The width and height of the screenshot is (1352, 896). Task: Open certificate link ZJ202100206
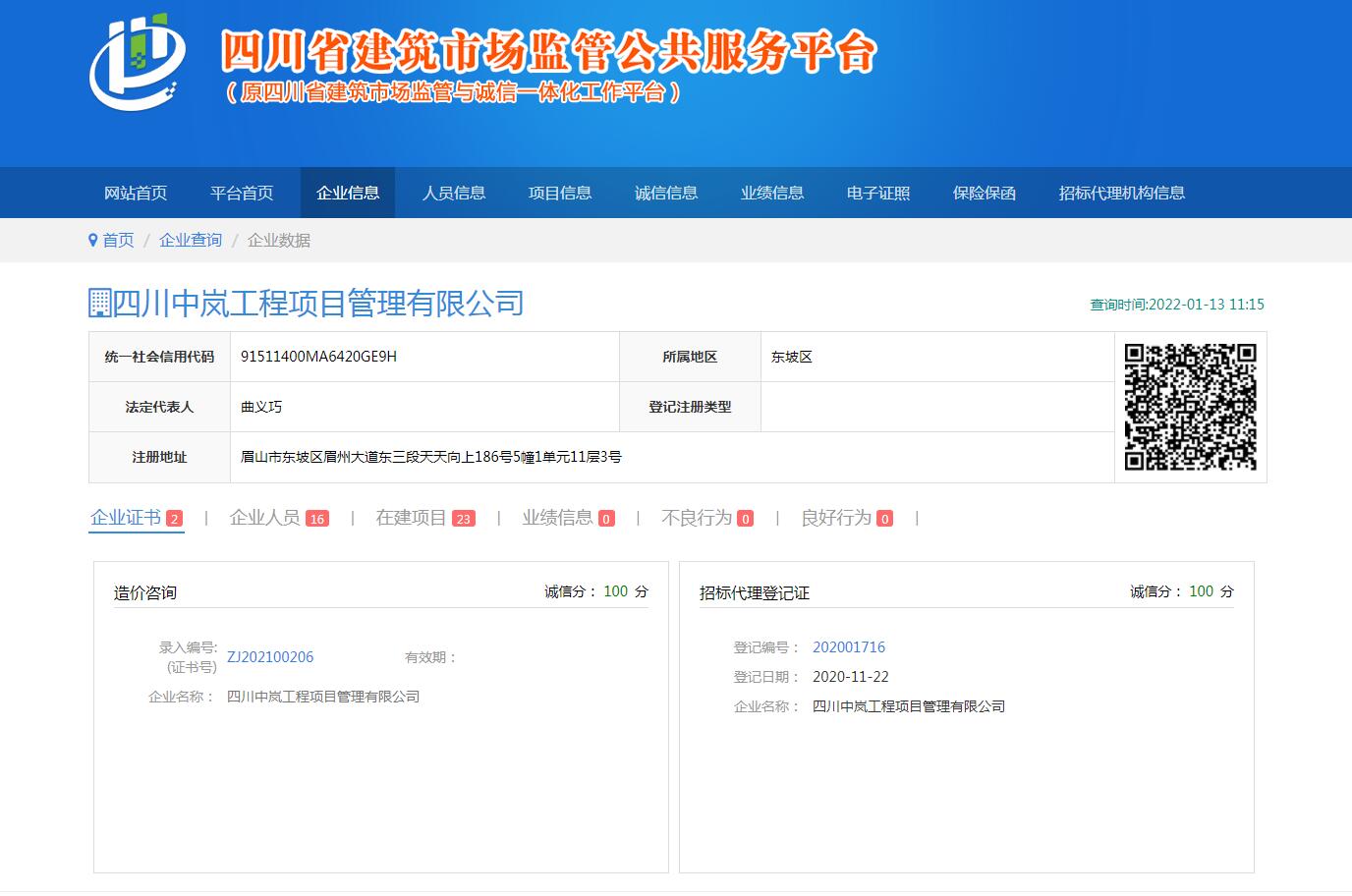point(270,657)
